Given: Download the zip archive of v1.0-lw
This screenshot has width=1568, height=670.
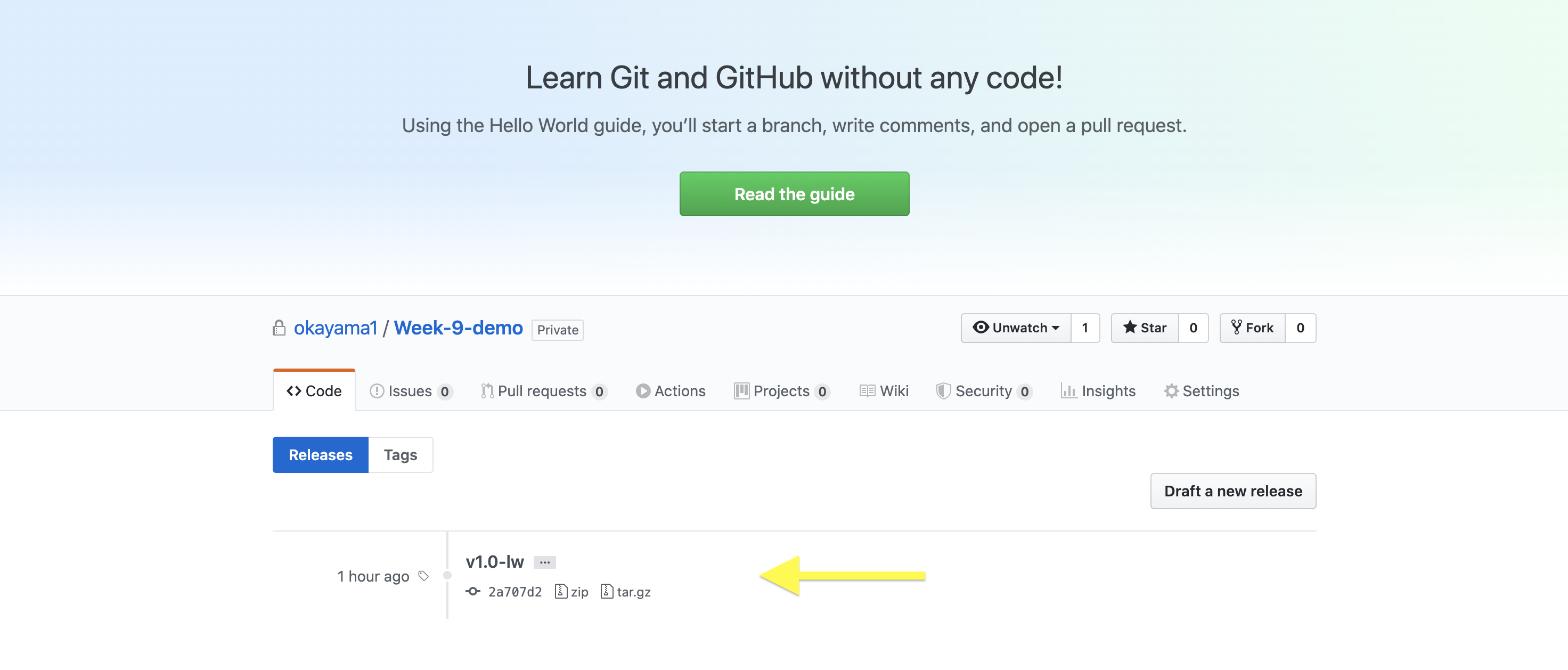Looking at the screenshot, I should (x=571, y=592).
